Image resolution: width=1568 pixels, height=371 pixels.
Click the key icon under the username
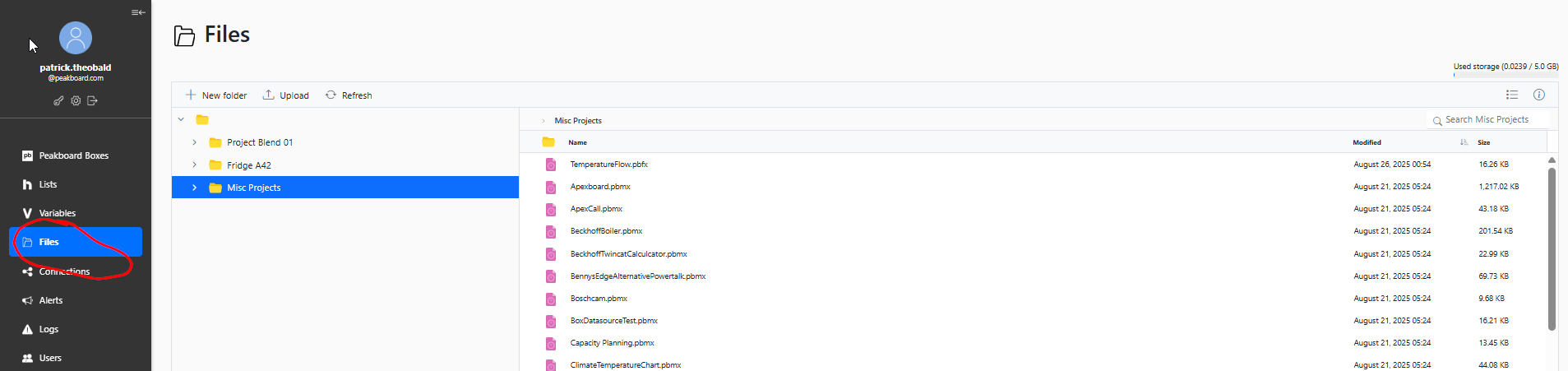click(58, 101)
